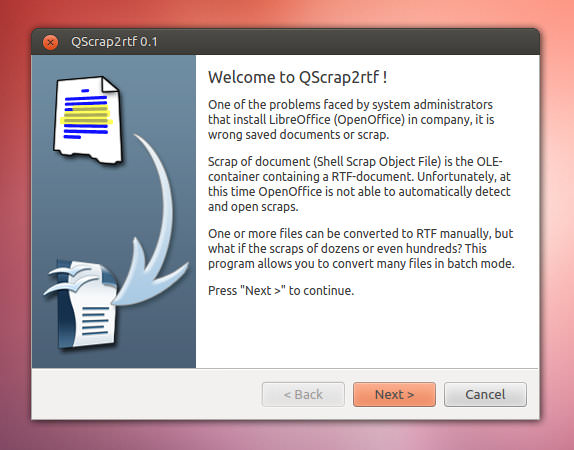Click the Shell Scrap Object File paragraph
The height and width of the screenshot is (450, 574).
click(x=359, y=184)
